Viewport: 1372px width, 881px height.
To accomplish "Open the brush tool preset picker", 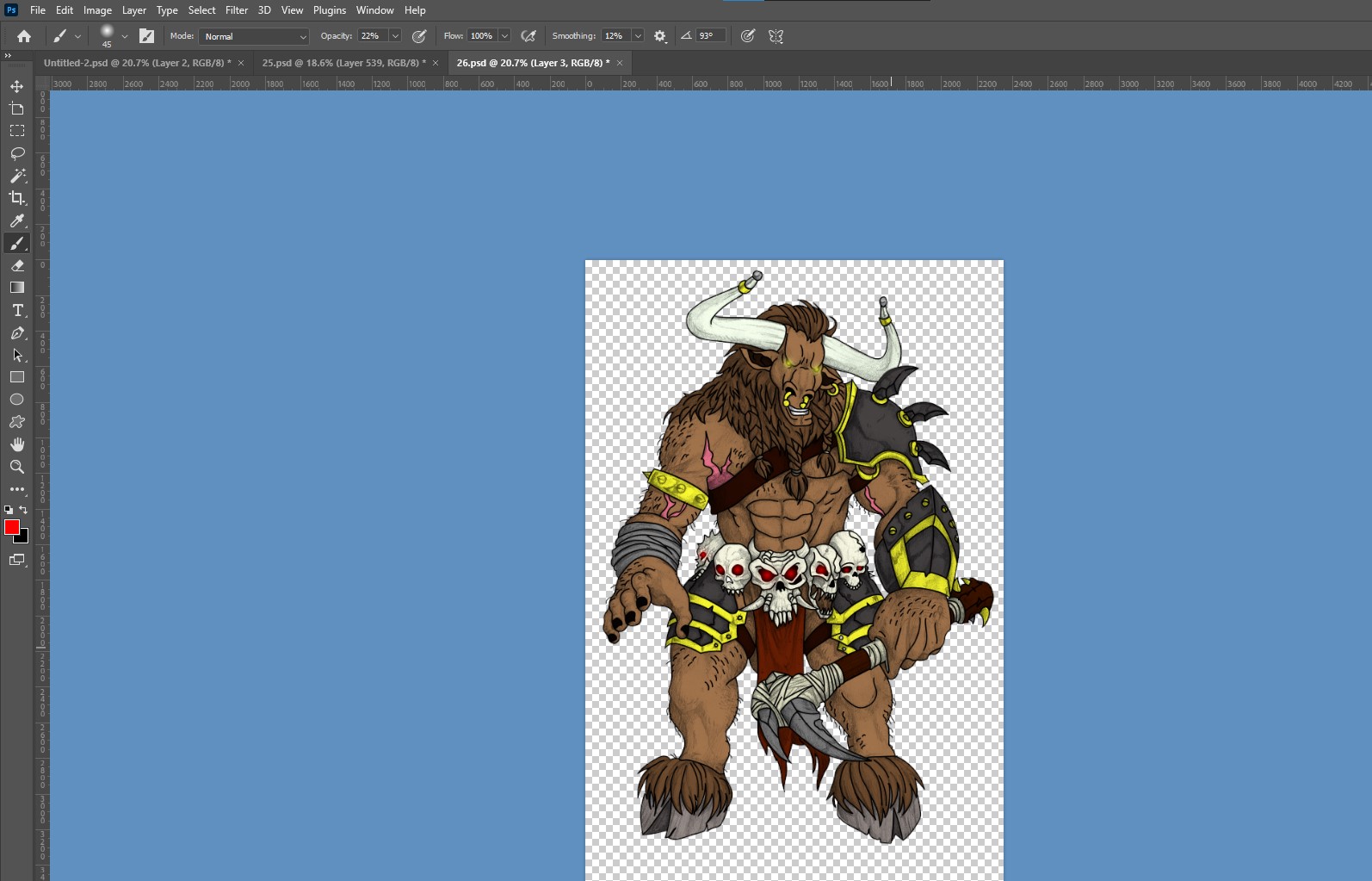I will click(59, 36).
